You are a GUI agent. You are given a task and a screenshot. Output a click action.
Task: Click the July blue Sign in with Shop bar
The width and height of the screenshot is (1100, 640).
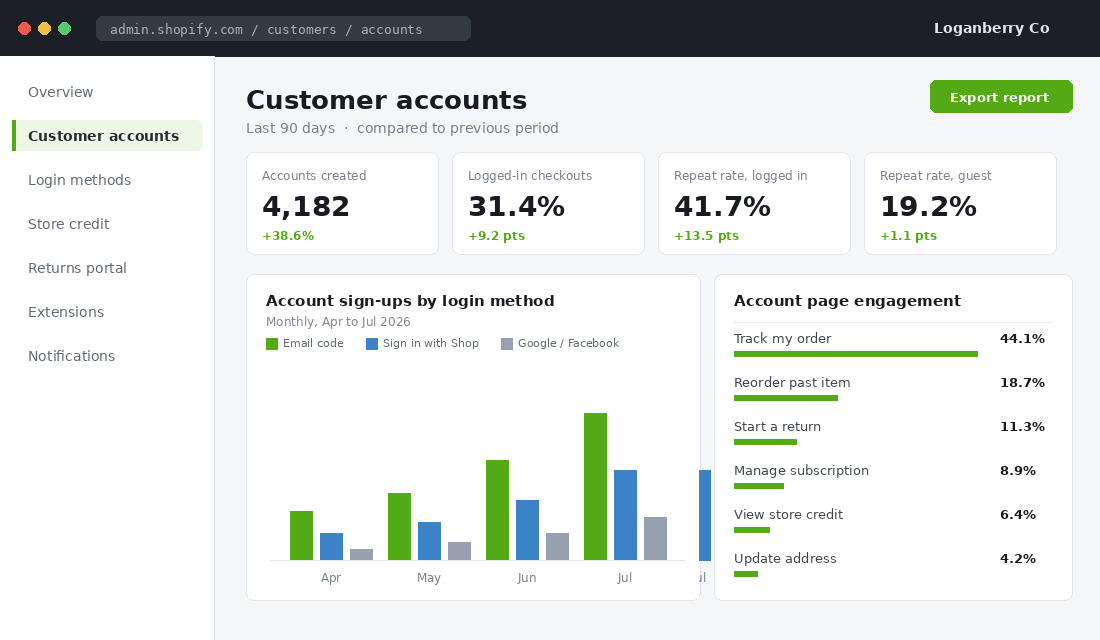click(626, 515)
